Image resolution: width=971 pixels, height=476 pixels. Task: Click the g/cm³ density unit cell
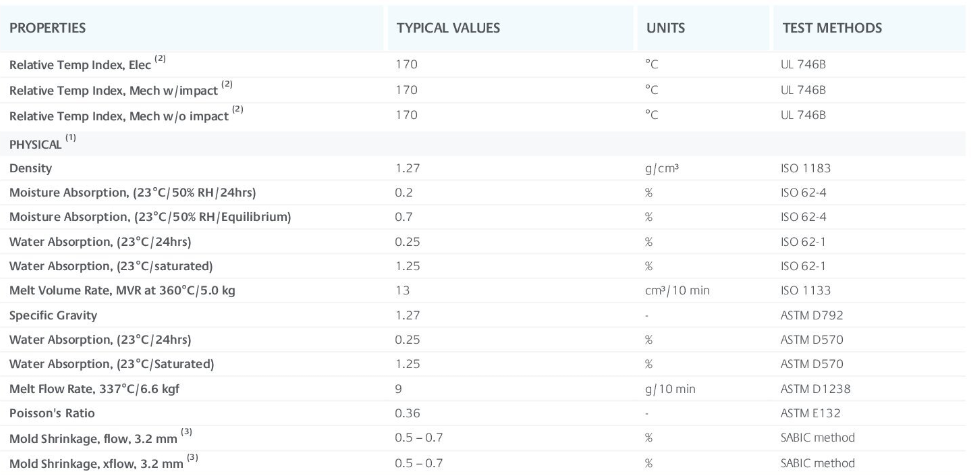[663, 169]
